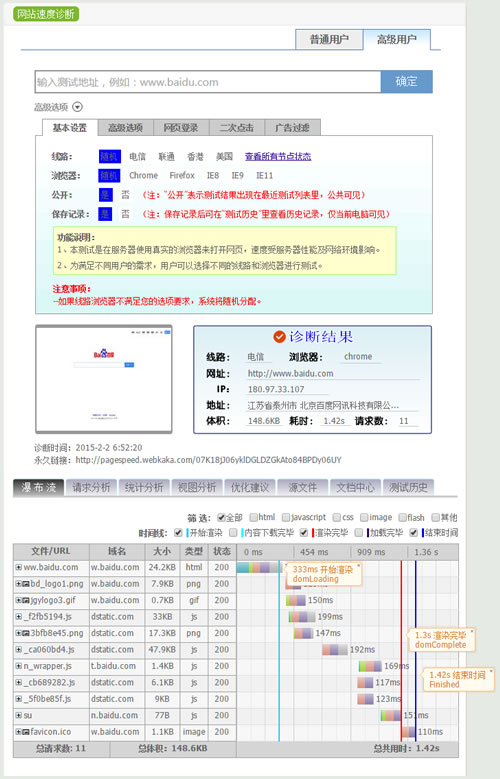This screenshot has height=779, width=500.
Task: Toggle the 结束时间 timeline checkbox
Action: pyautogui.click(x=414, y=533)
